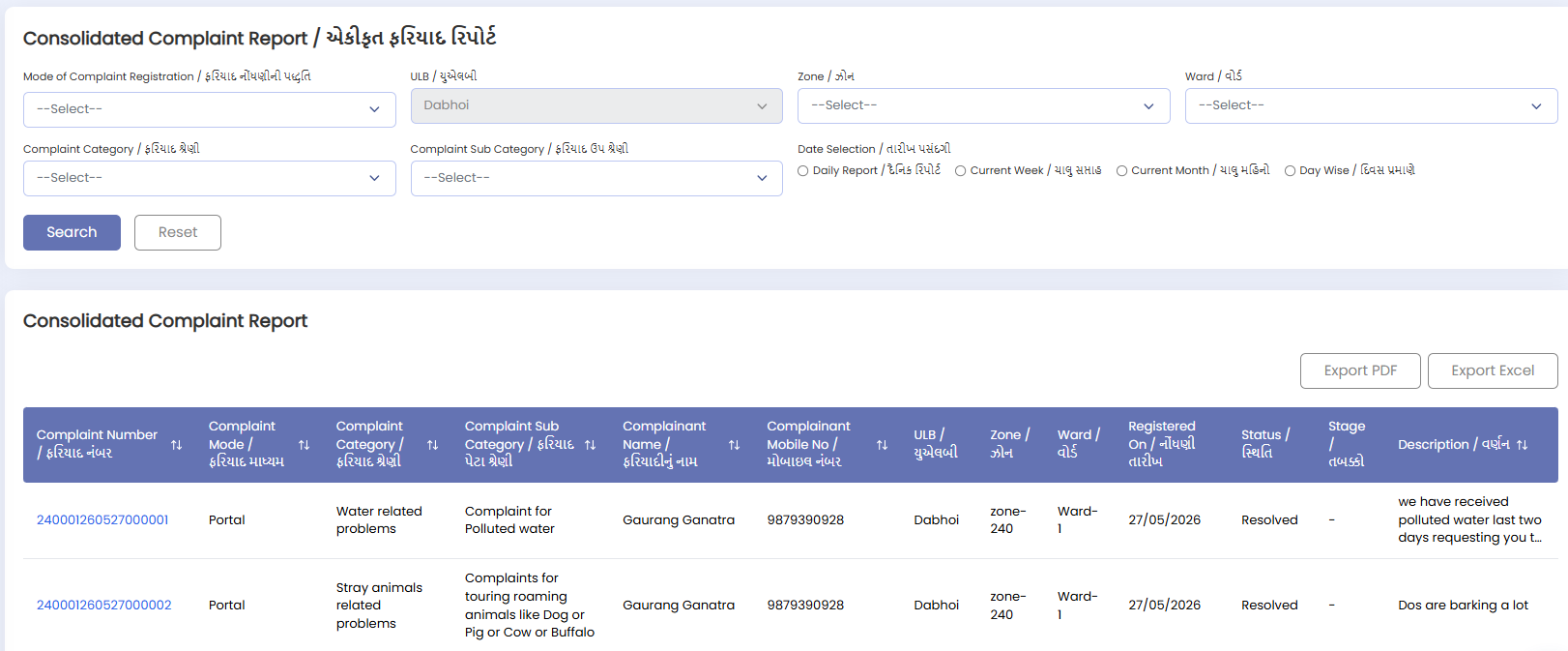Click the Search button
This screenshot has width=1568, height=651.
click(x=72, y=232)
